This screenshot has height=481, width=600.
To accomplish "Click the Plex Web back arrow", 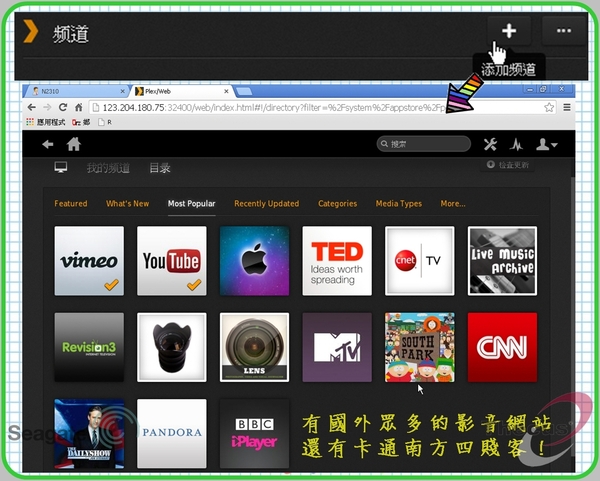I will click(x=48, y=144).
